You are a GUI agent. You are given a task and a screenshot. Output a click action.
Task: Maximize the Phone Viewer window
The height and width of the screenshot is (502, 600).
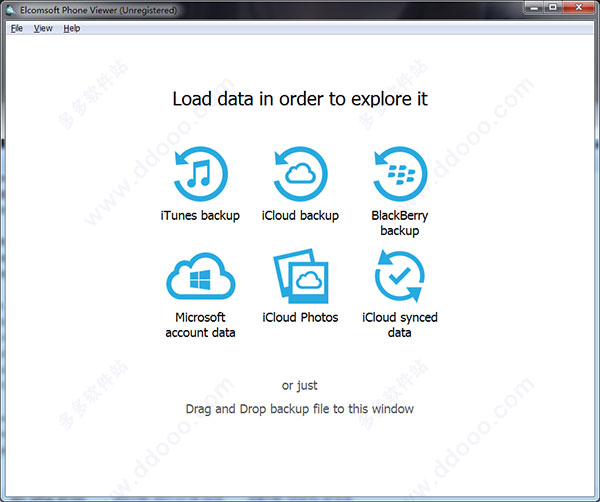point(553,7)
